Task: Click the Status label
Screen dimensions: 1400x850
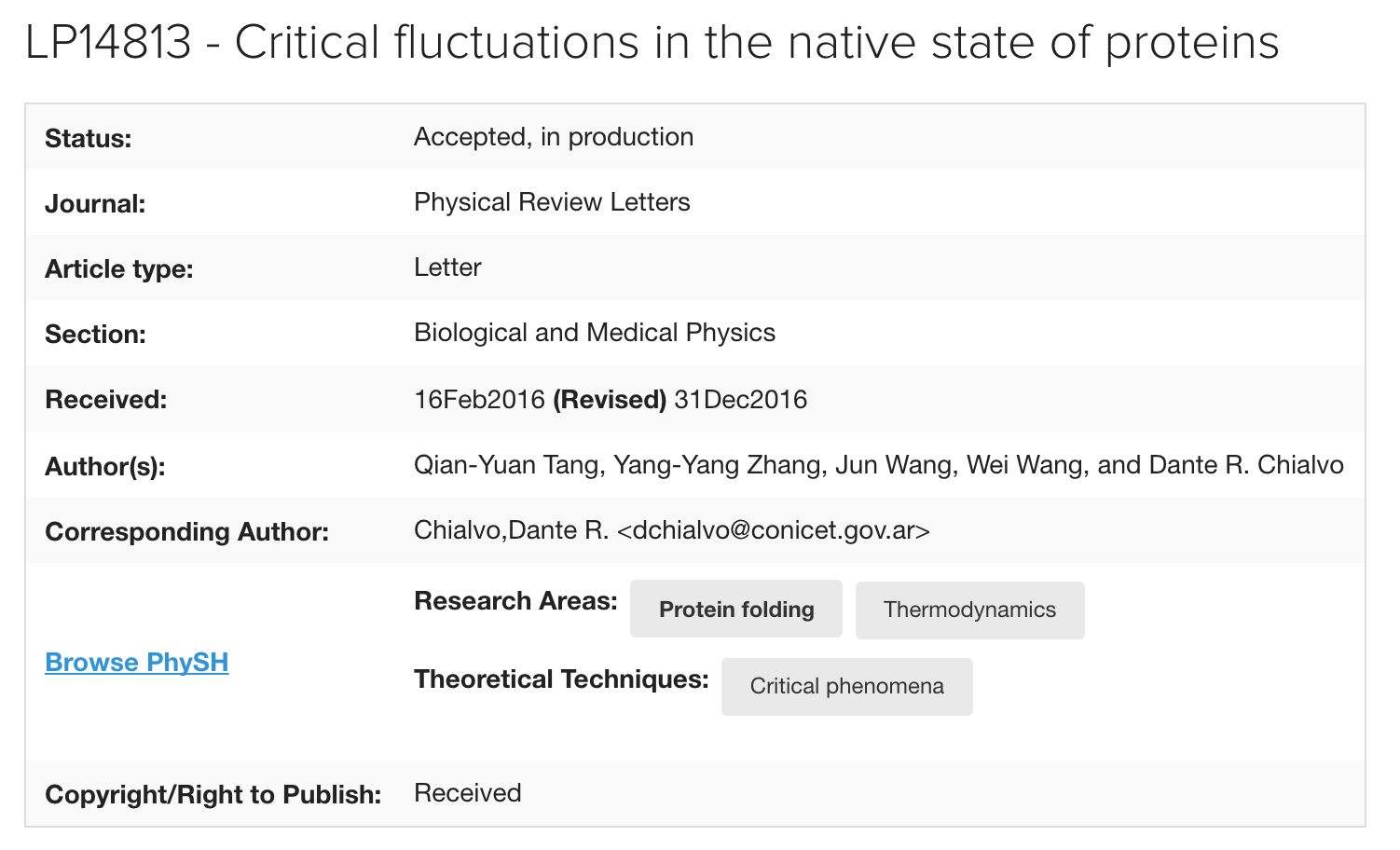Action: point(89,139)
